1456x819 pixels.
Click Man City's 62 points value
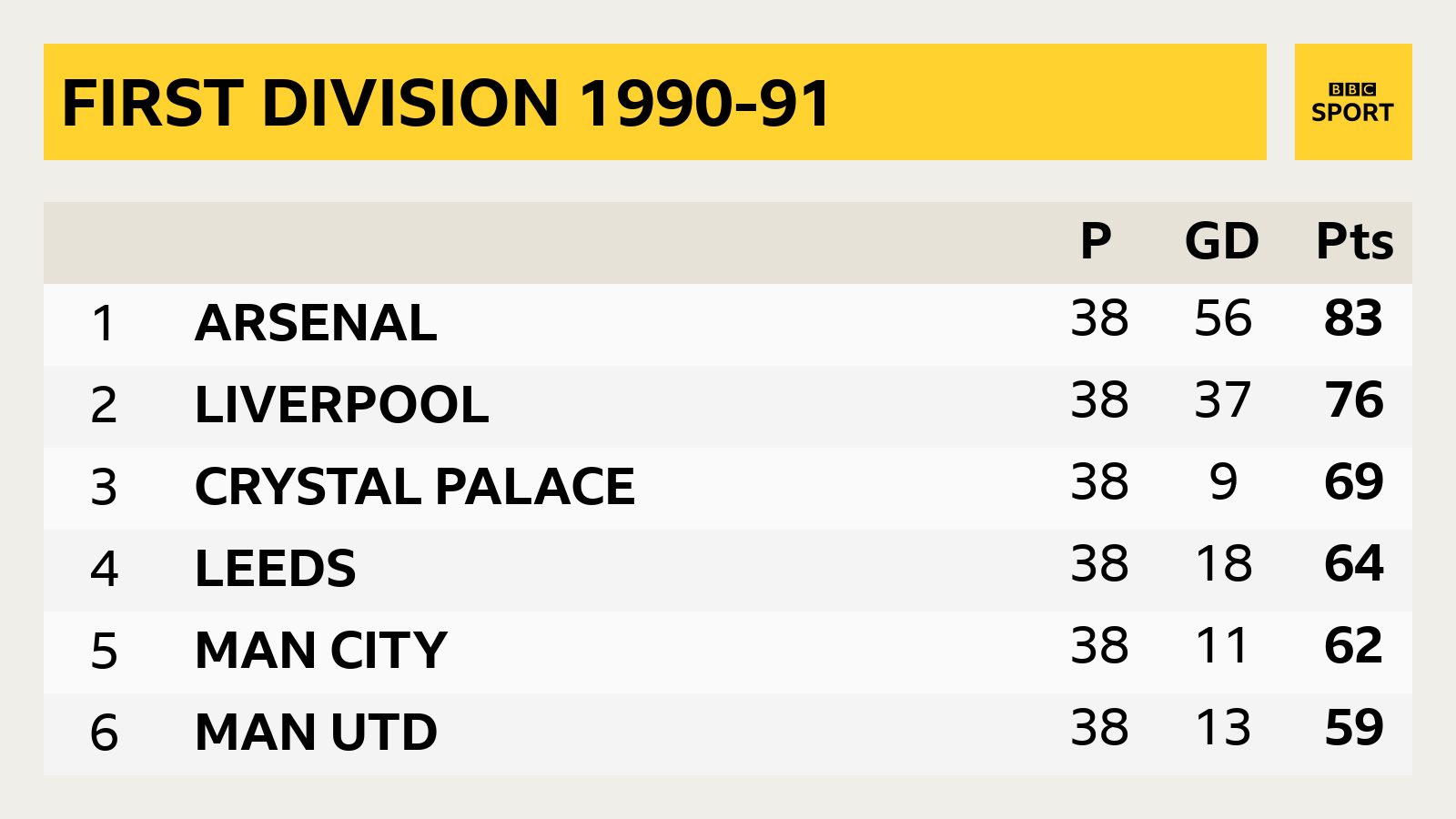[1353, 646]
